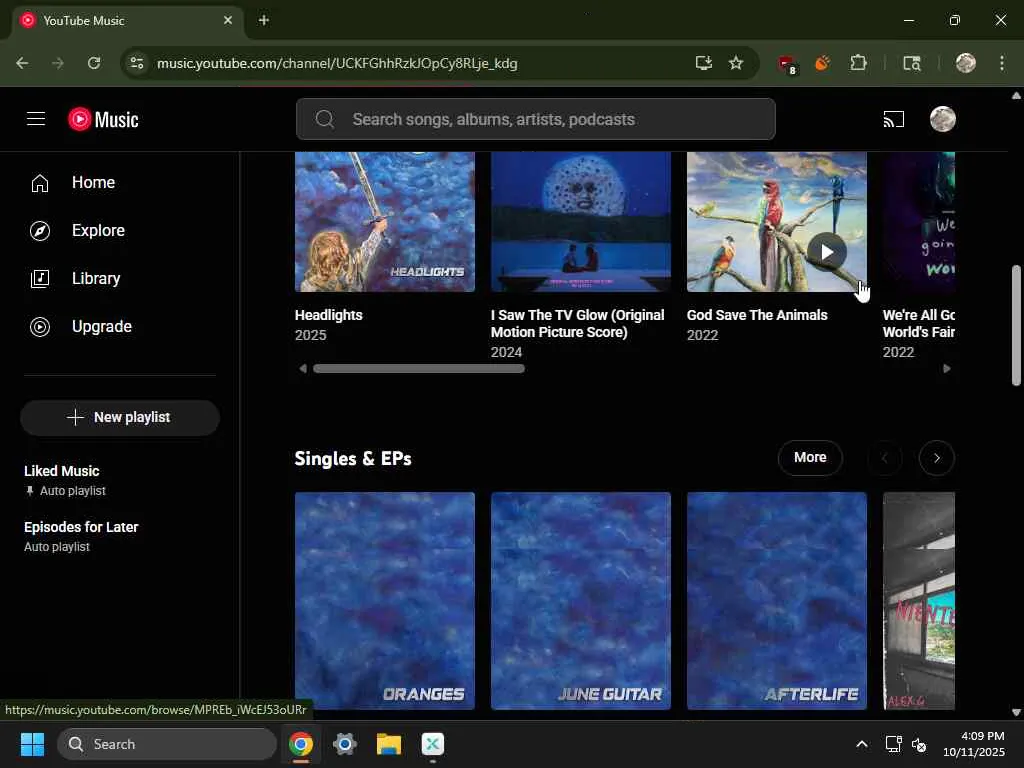Open the teal X app in taskbar
This screenshot has width=1024, height=768.
click(432, 744)
